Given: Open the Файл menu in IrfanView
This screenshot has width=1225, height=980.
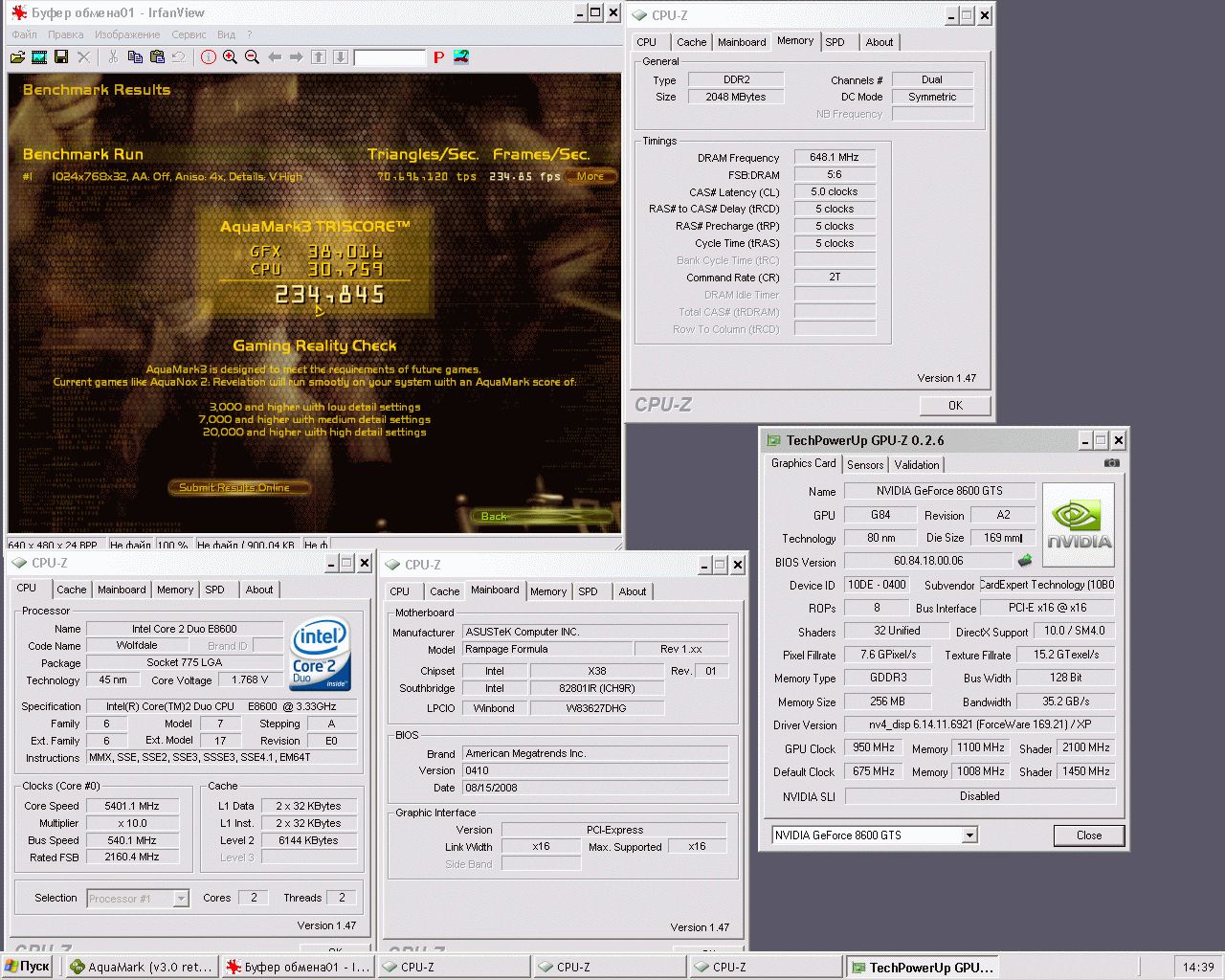Looking at the screenshot, I should tap(24, 34).
